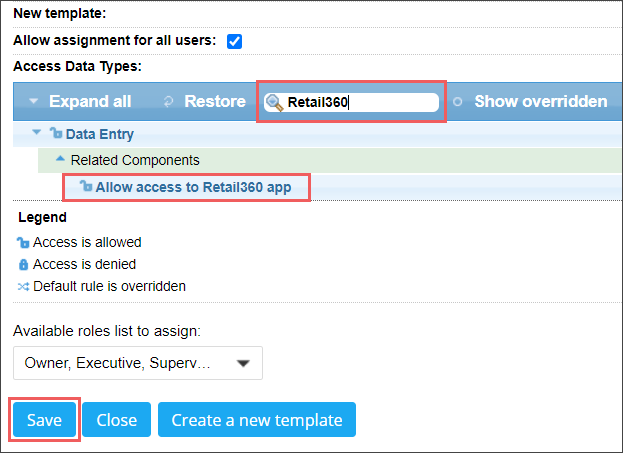623x453 pixels.
Task: Click Restore in the toolbar
Action: coord(215,101)
